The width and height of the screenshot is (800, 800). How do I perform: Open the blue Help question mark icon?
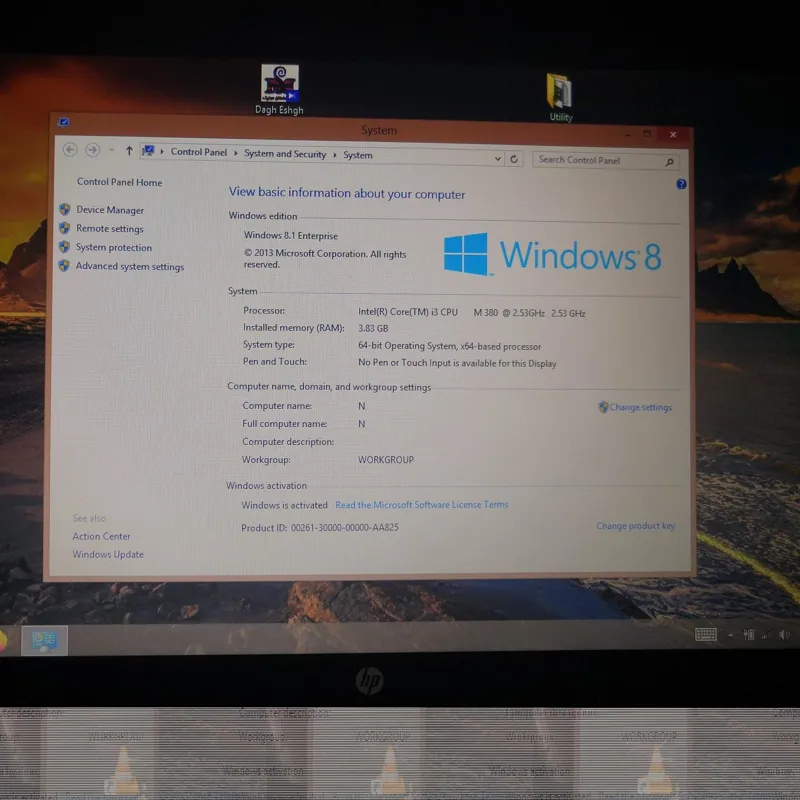(x=681, y=184)
